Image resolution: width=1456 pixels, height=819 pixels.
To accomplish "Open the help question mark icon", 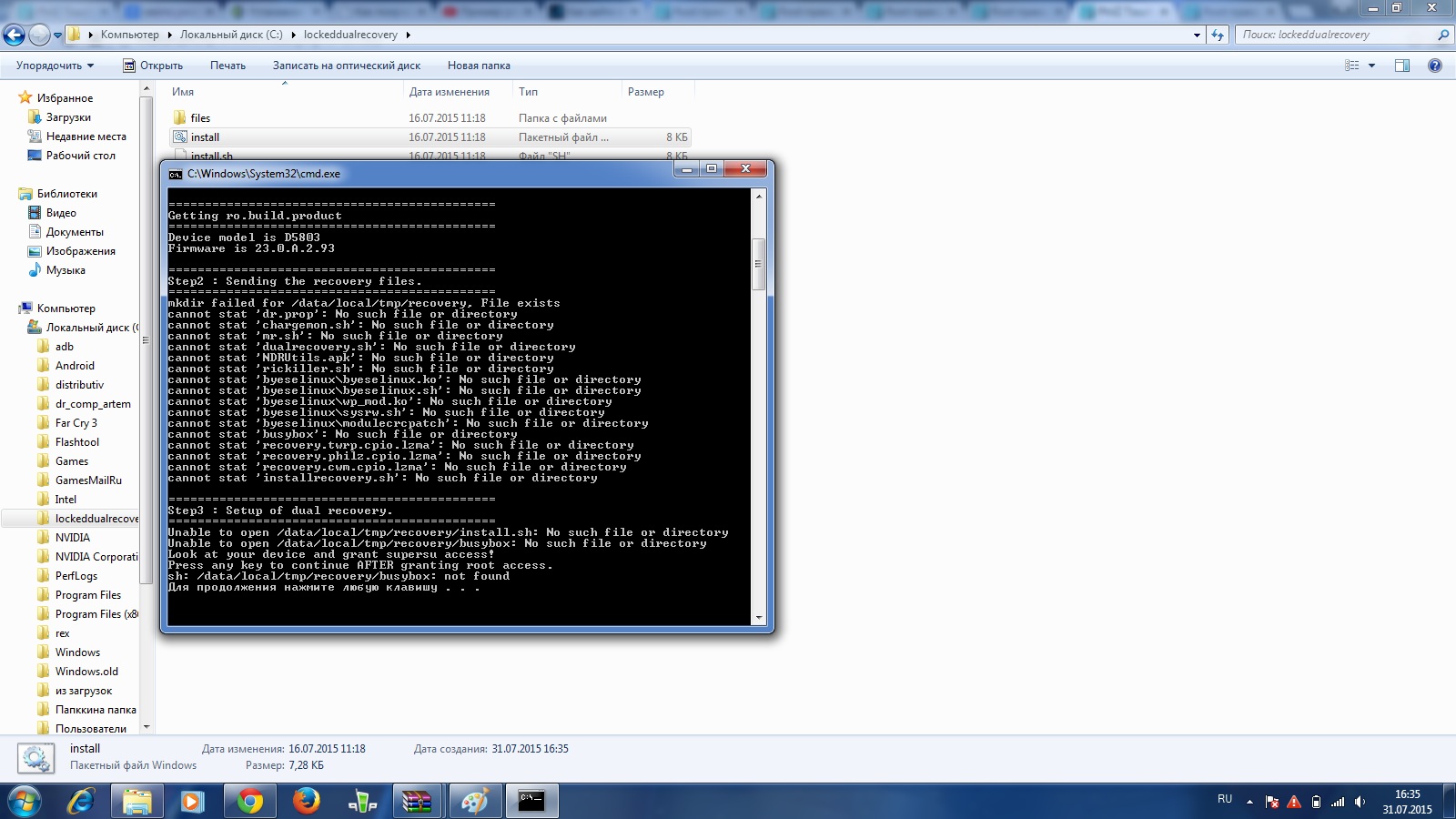I will pyautogui.click(x=1435, y=66).
